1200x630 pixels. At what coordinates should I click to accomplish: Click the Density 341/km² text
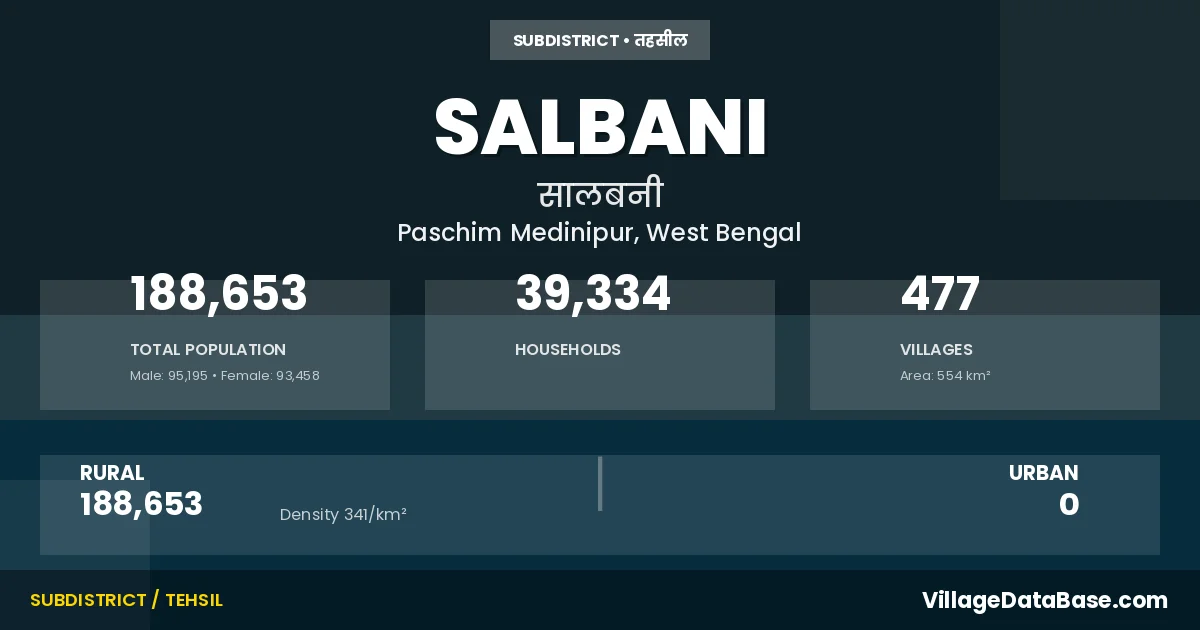(343, 515)
